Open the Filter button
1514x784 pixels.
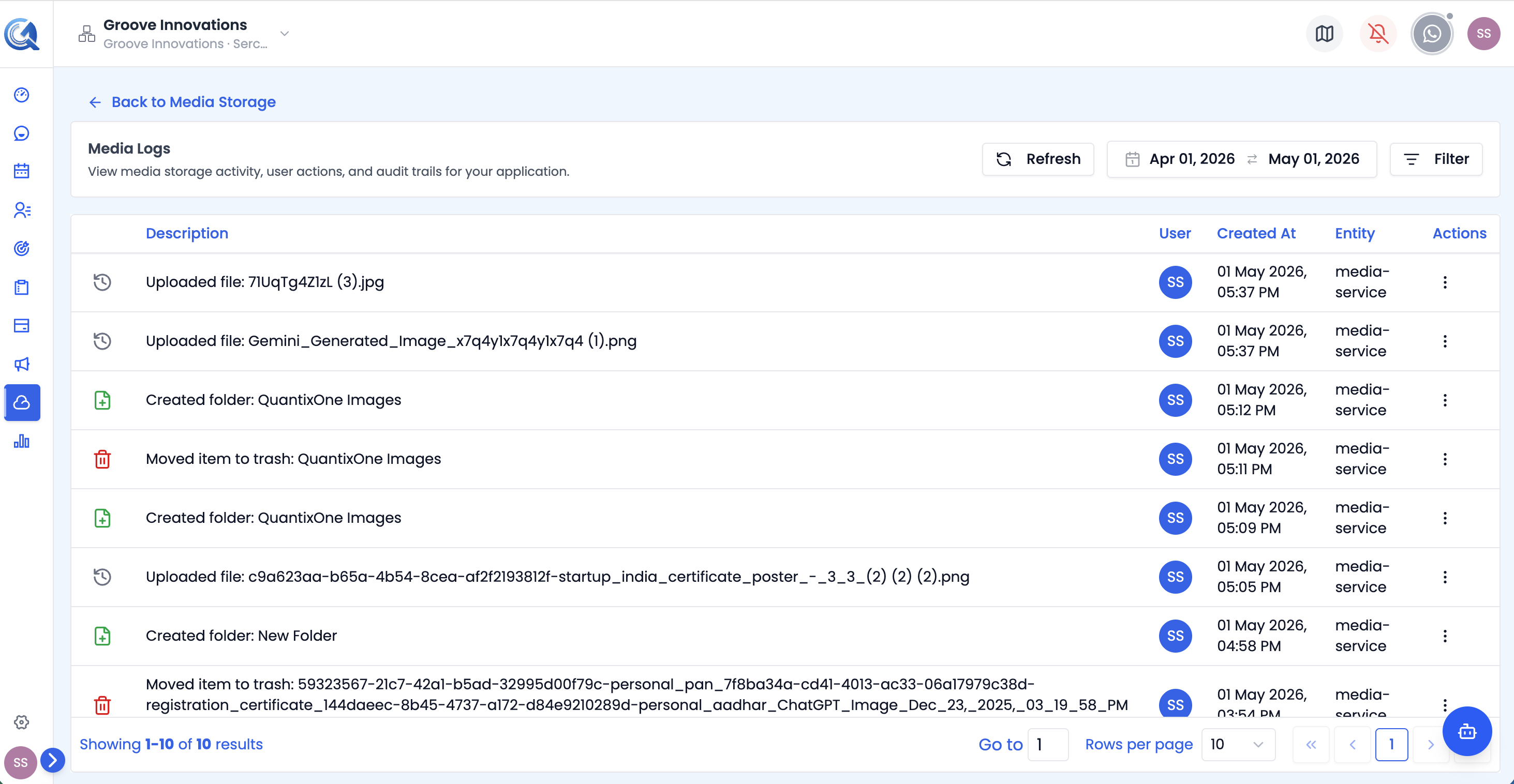1436,159
